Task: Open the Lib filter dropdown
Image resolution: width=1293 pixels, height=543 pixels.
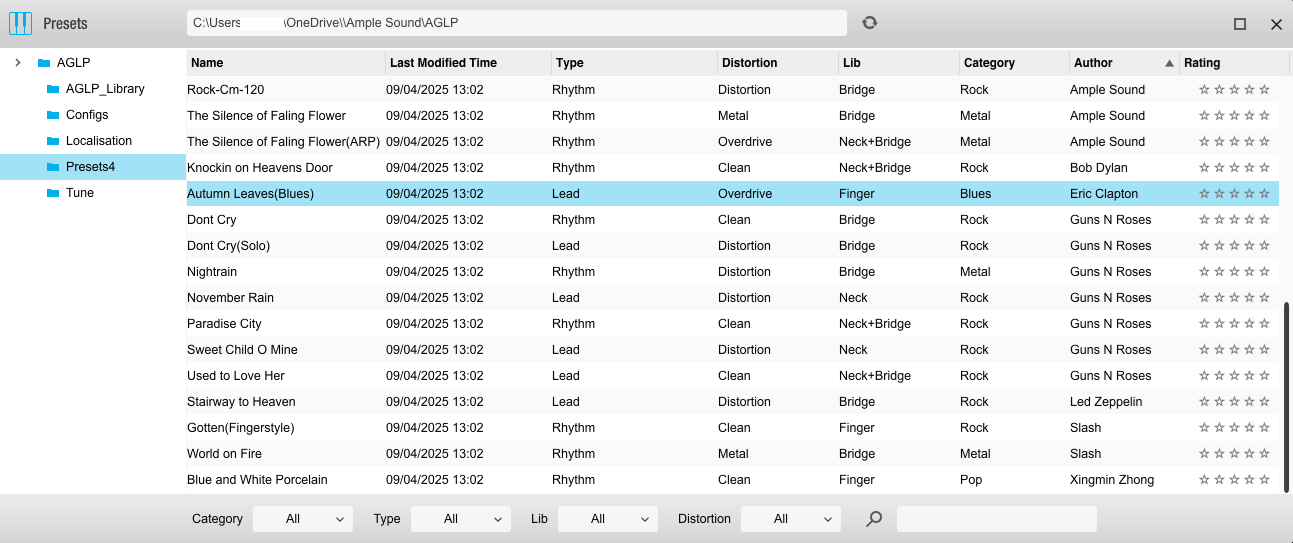Action: pos(607,519)
